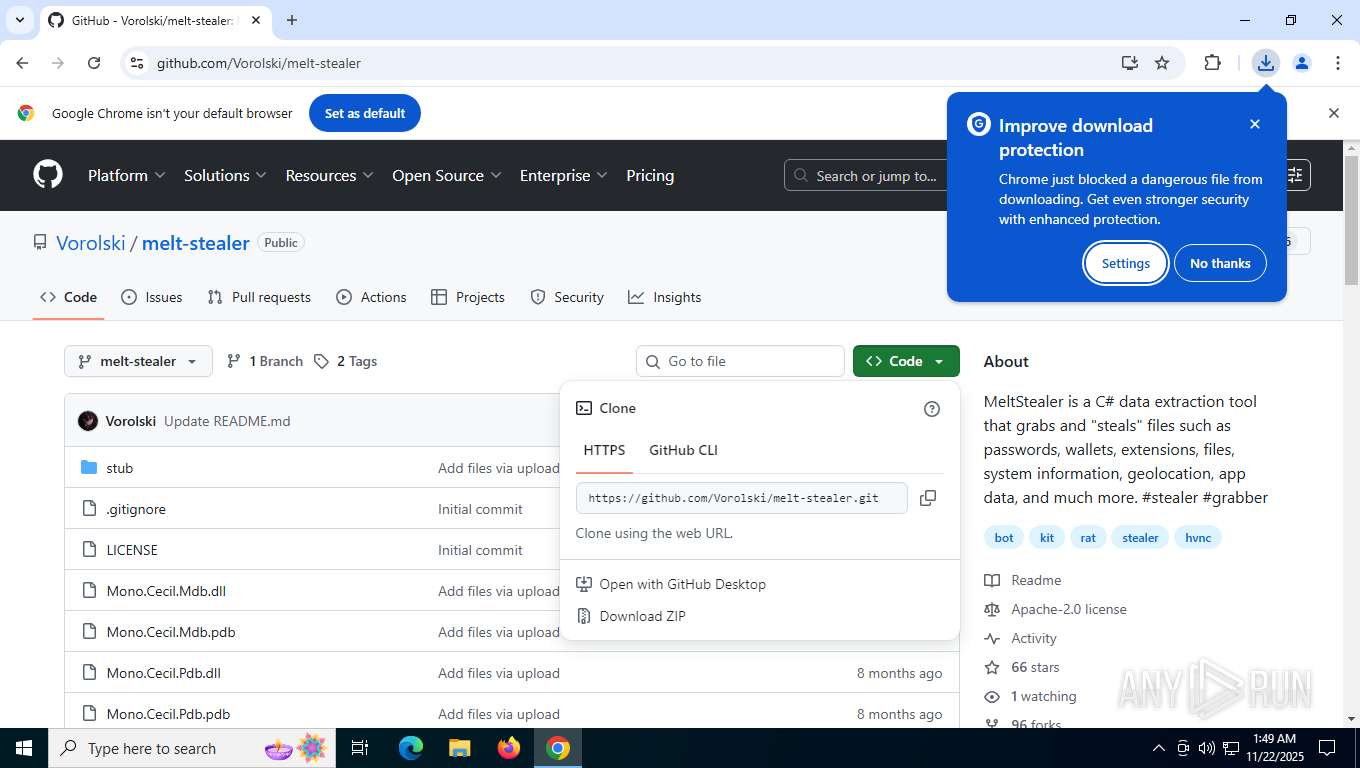The width and height of the screenshot is (1360, 768).
Task: Open the taskbar notification center icon
Action: point(1327,748)
